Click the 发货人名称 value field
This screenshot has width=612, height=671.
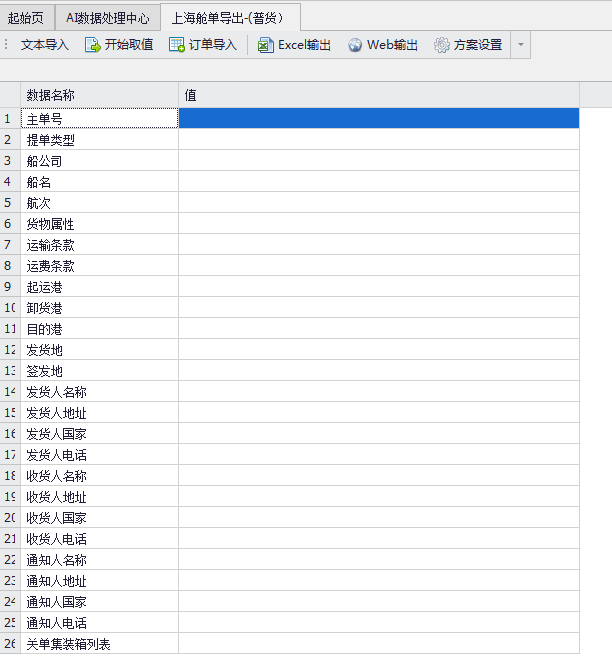click(379, 391)
